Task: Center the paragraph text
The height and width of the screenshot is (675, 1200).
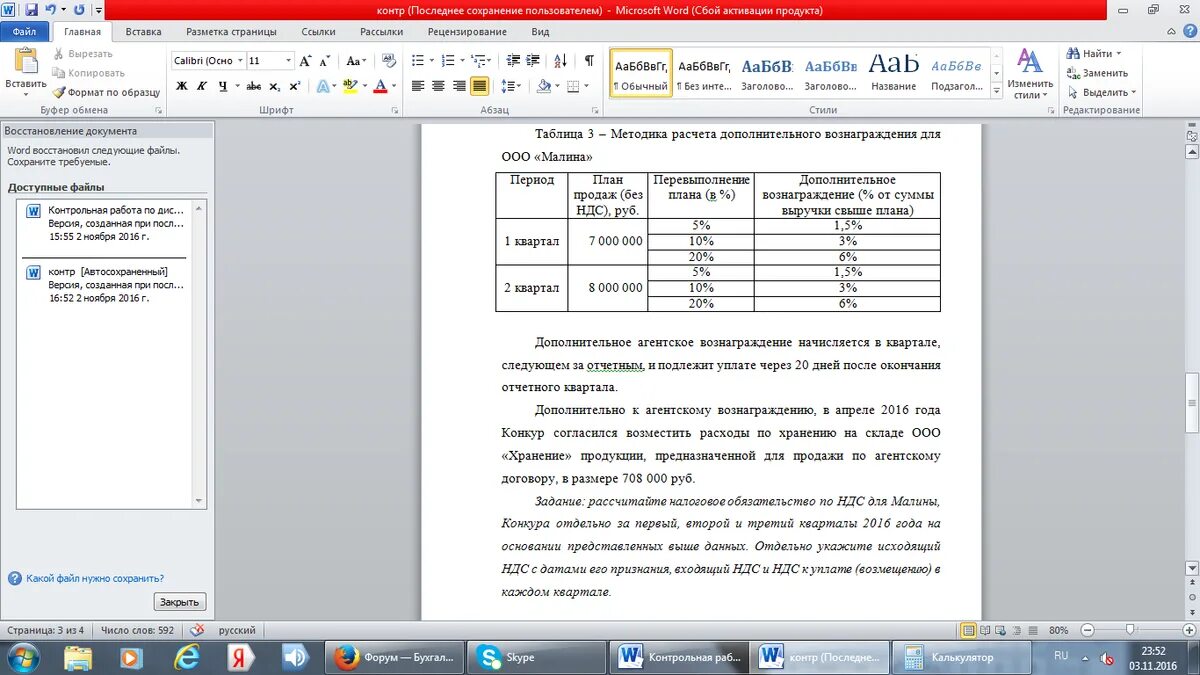Action: 438,86
